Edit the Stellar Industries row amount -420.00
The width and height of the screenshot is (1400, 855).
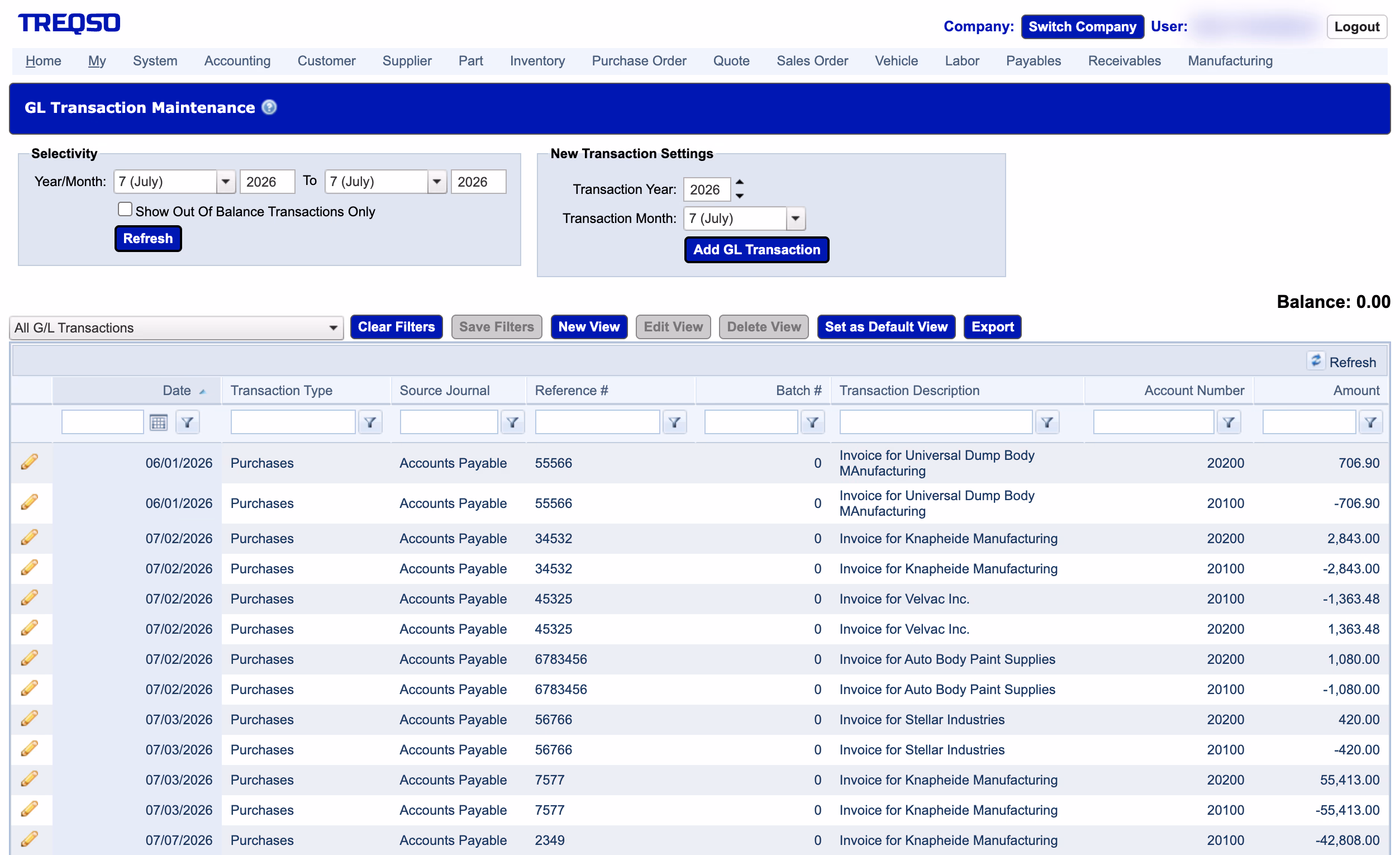click(30, 749)
